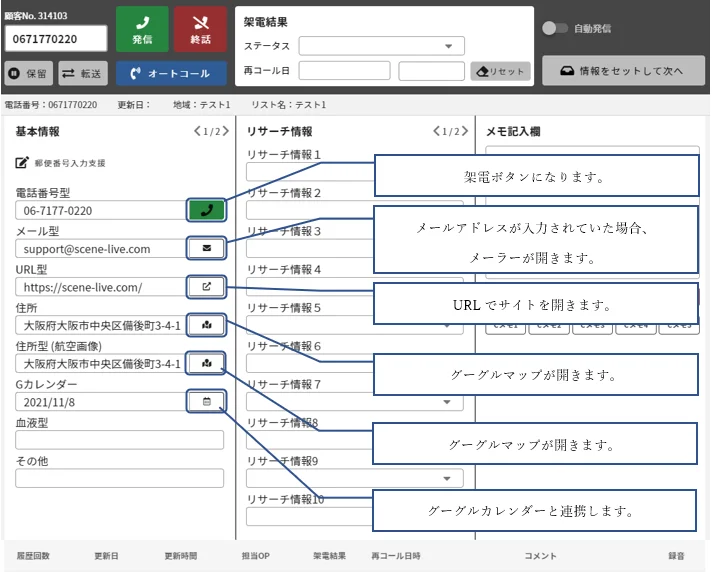The height and width of the screenshot is (572, 712).
Task: Open Google Maps icon beside 住所 field
Action: coord(206,324)
